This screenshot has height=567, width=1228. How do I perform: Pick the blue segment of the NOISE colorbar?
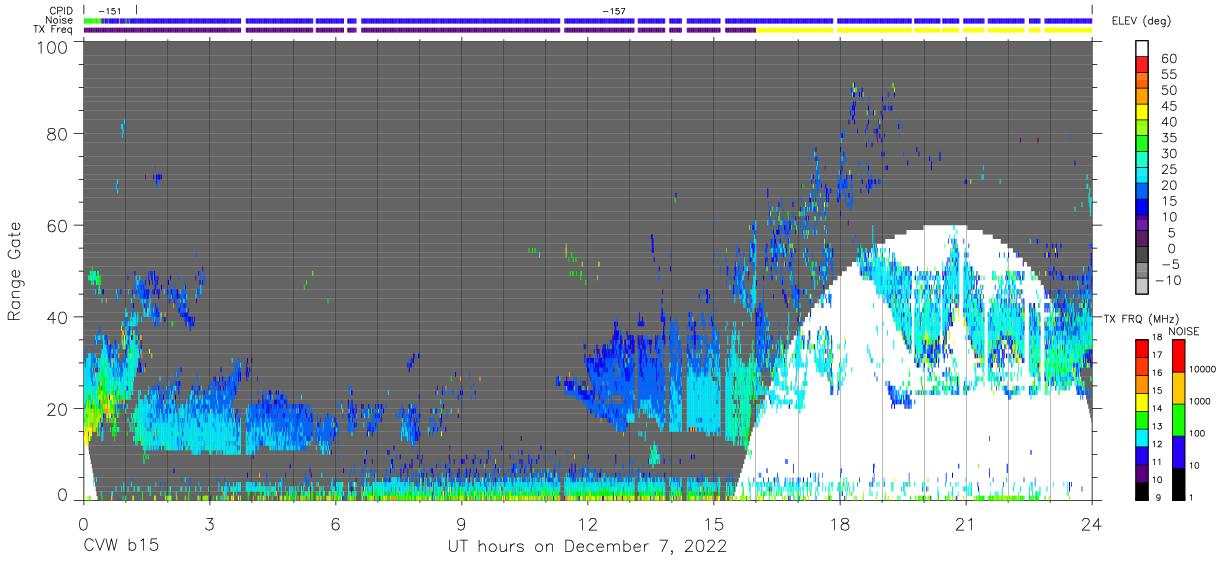pyautogui.click(x=1178, y=450)
